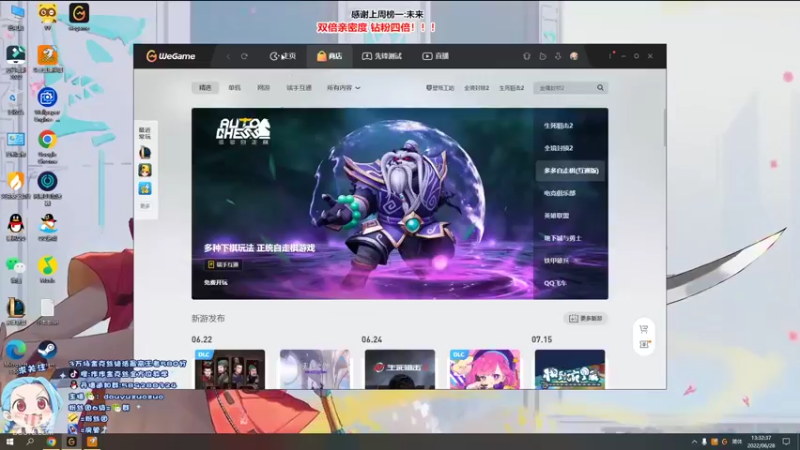Click the 全境封锁2 quick link near search

(x=477, y=88)
